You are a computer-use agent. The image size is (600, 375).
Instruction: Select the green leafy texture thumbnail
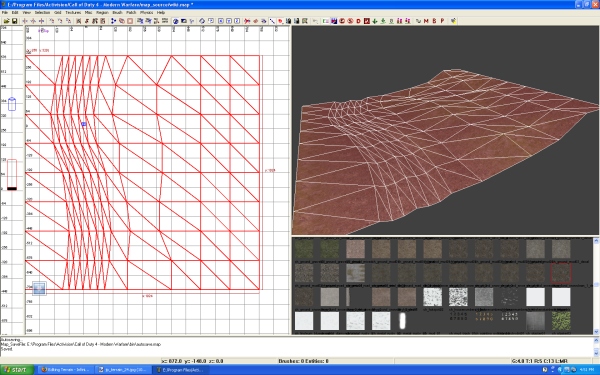[x=561, y=321]
